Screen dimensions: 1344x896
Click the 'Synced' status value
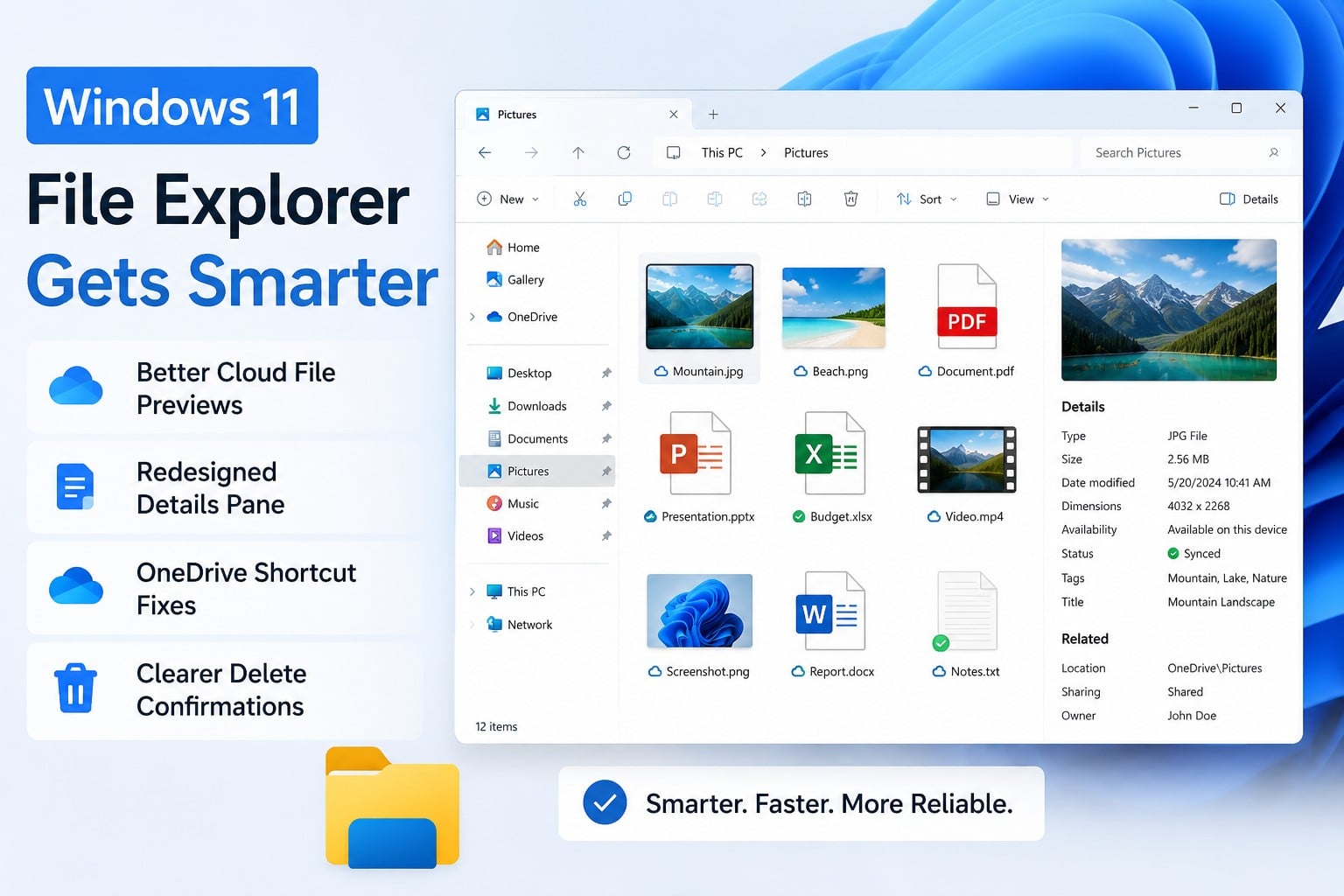tap(1193, 553)
